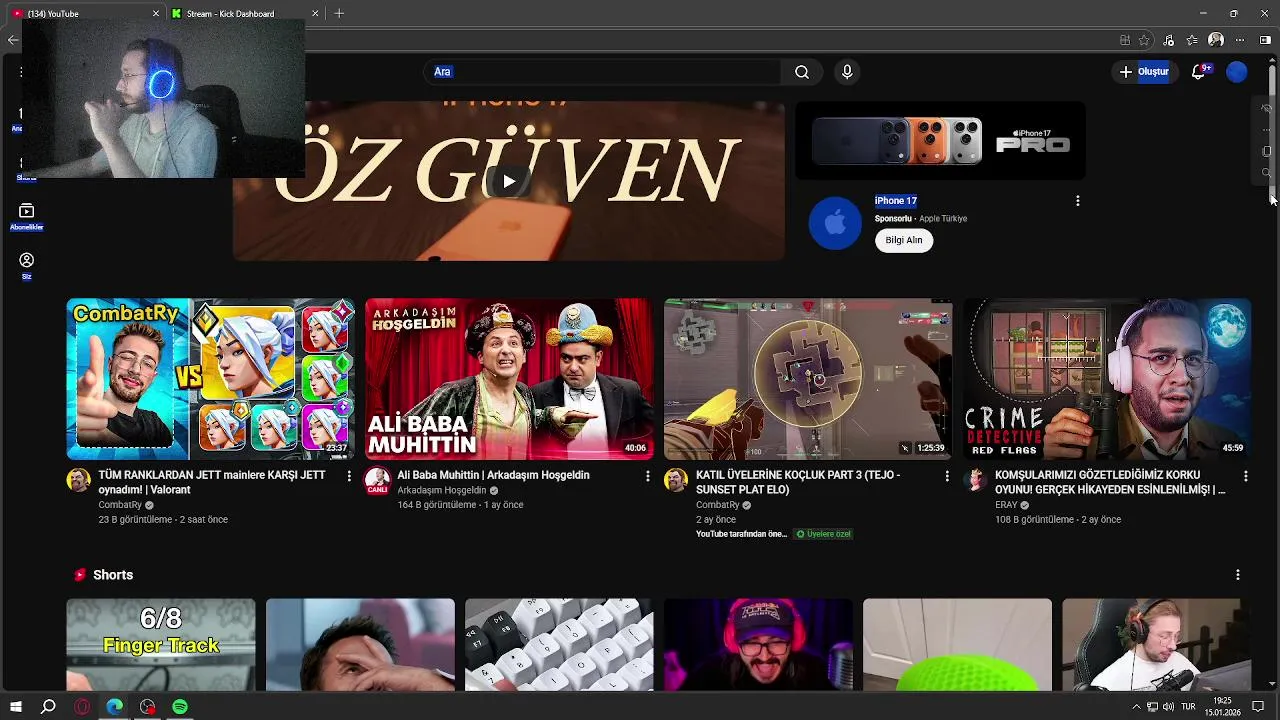The width and height of the screenshot is (1280, 720).
Task: Click the screenshot icon in right mini toolbar
Action: tap(1267, 151)
